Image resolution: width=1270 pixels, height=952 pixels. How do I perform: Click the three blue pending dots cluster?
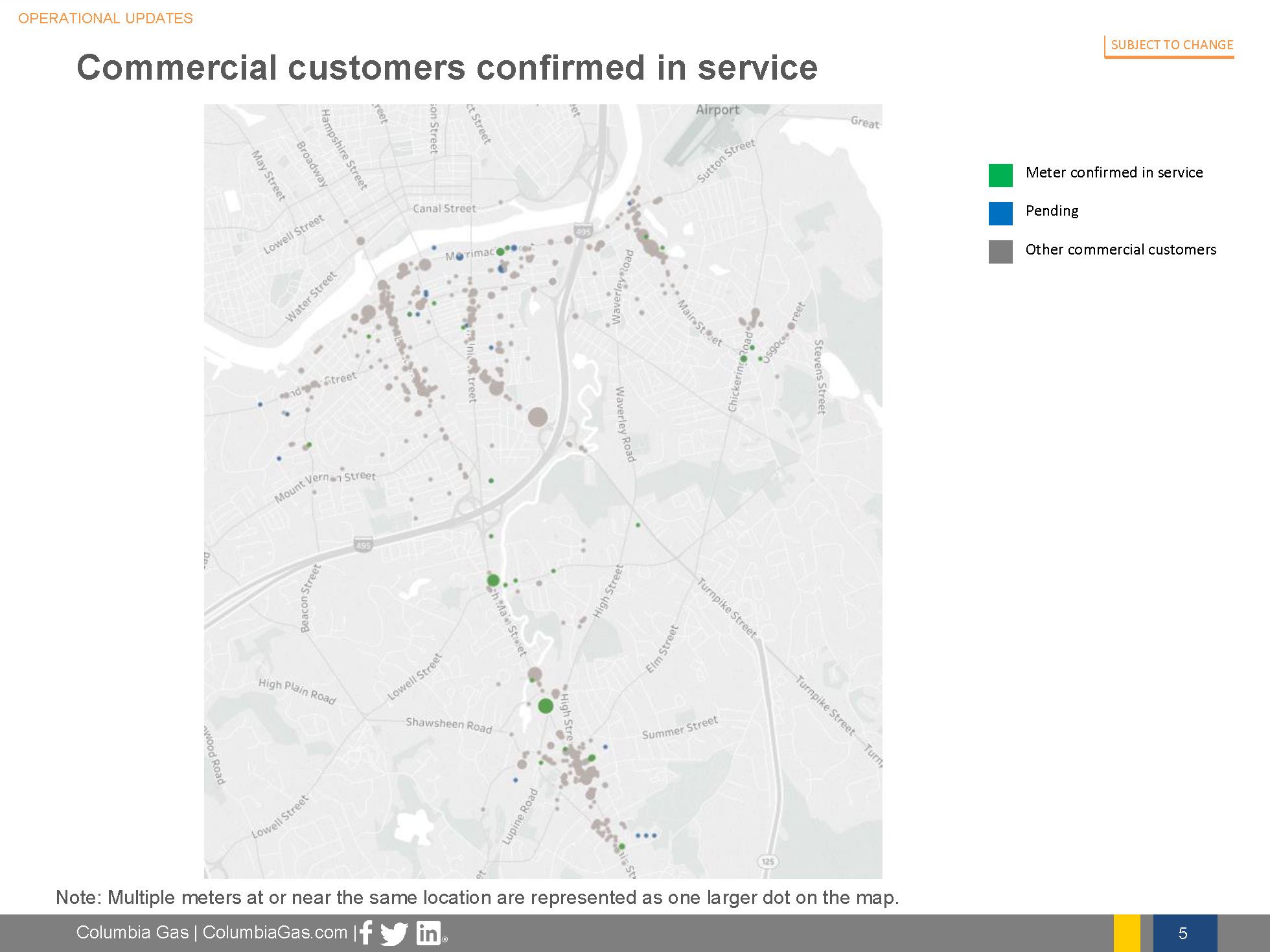pyautogui.click(x=646, y=835)
